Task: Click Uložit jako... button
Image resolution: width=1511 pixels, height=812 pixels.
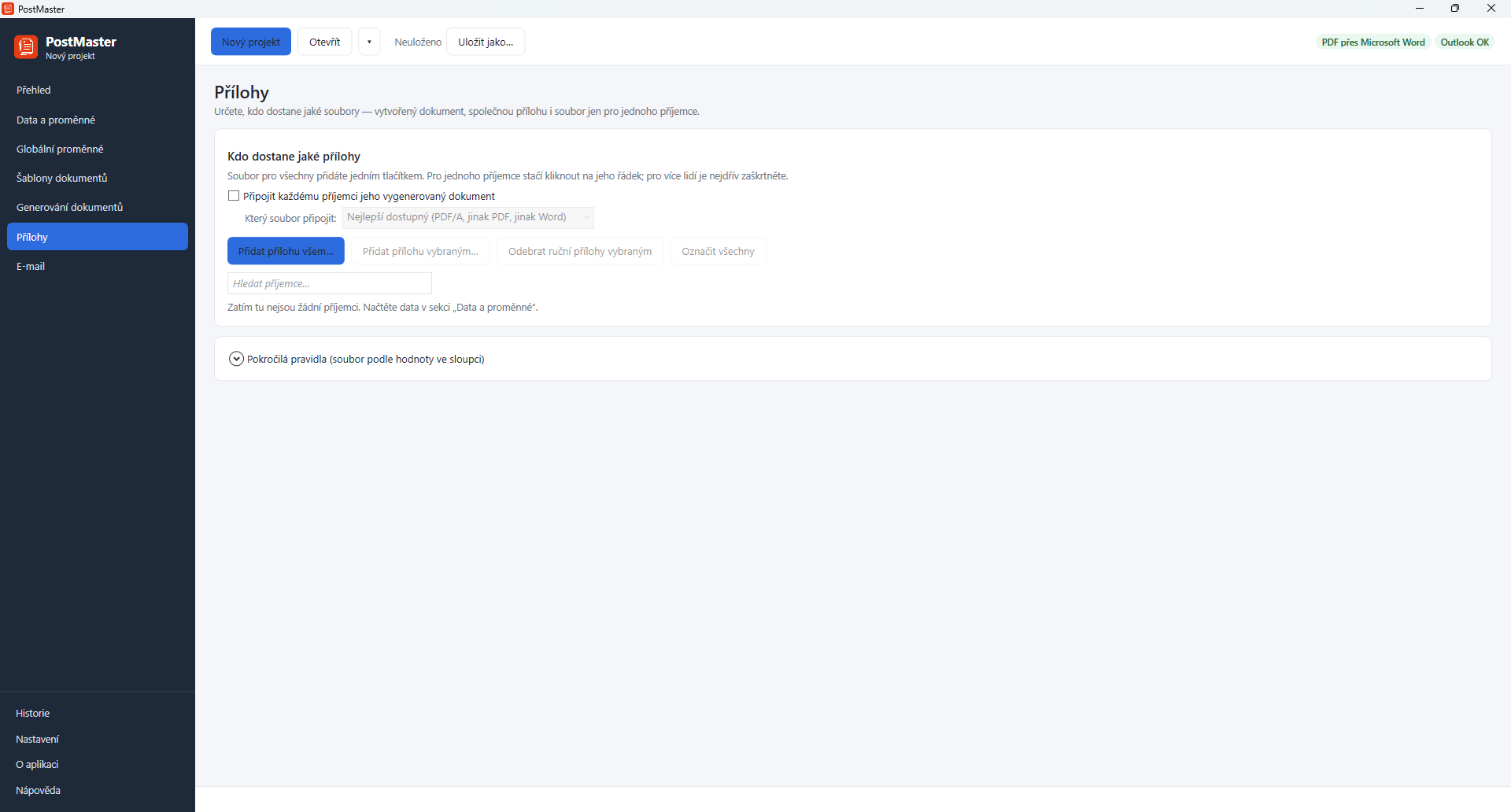Action: click(486, 42)
